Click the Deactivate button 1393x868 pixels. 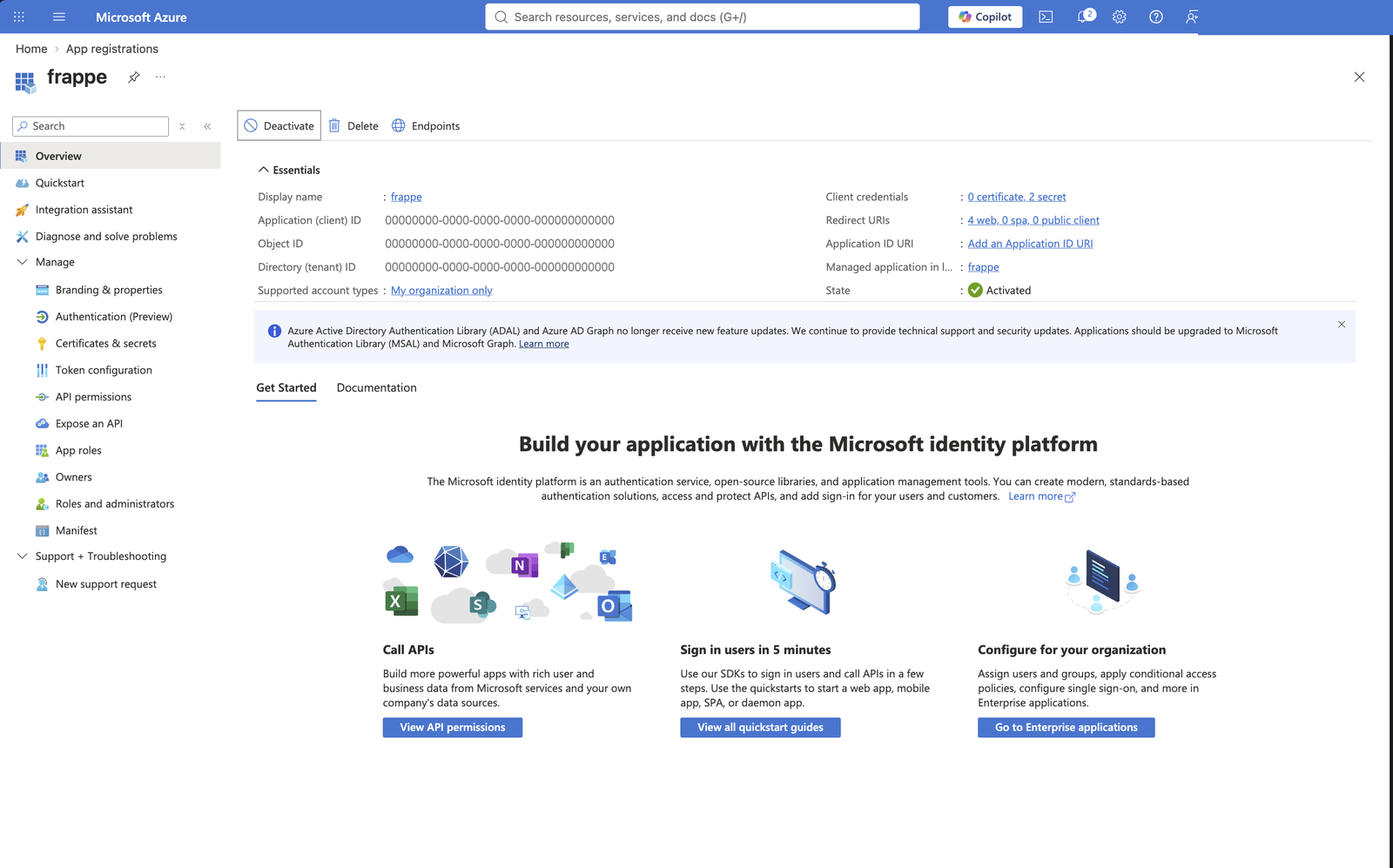pos(279,125)
